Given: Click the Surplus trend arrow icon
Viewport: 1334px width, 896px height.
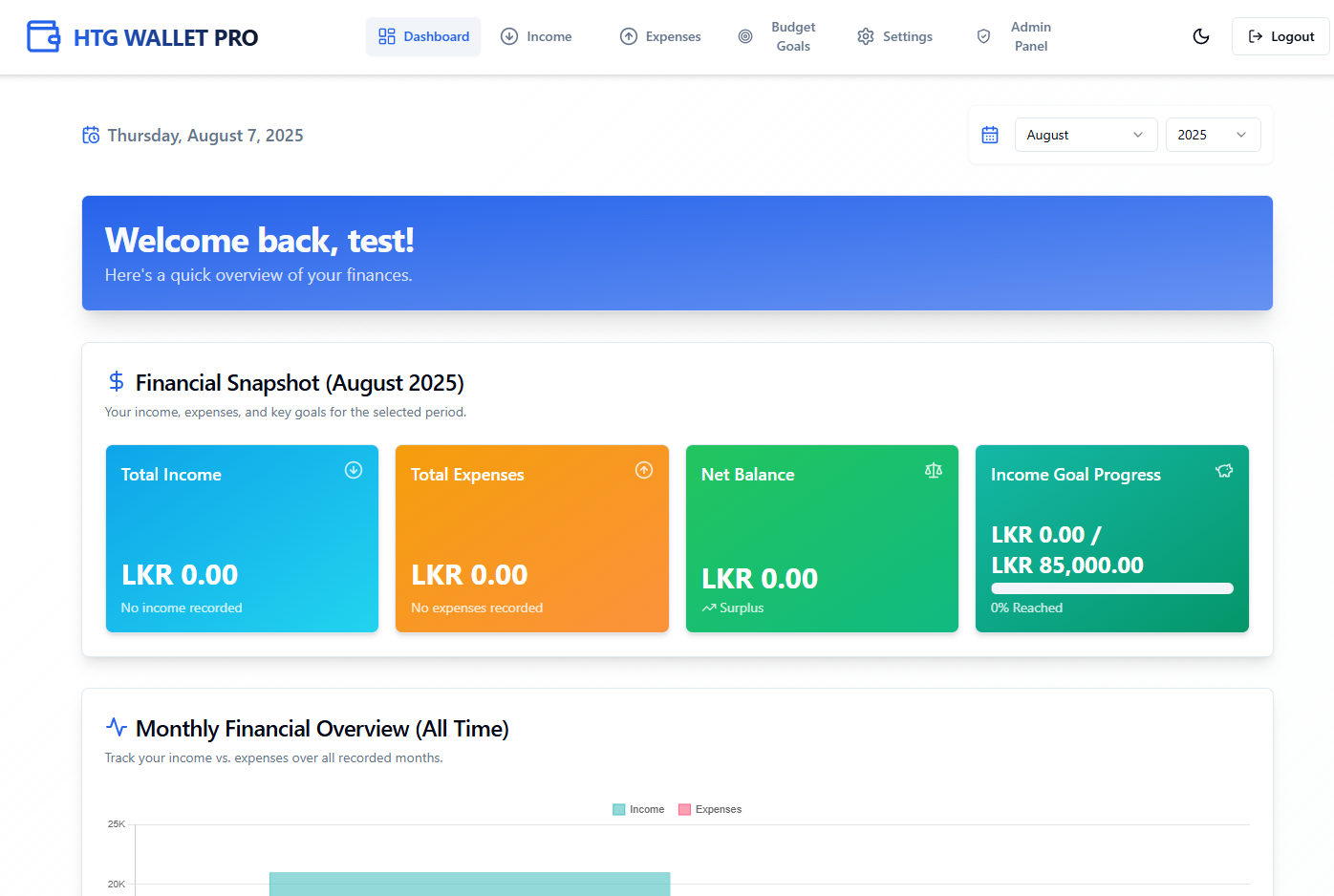Looking at the screenshot, I should pyautogui.click(x=709, y=608).
